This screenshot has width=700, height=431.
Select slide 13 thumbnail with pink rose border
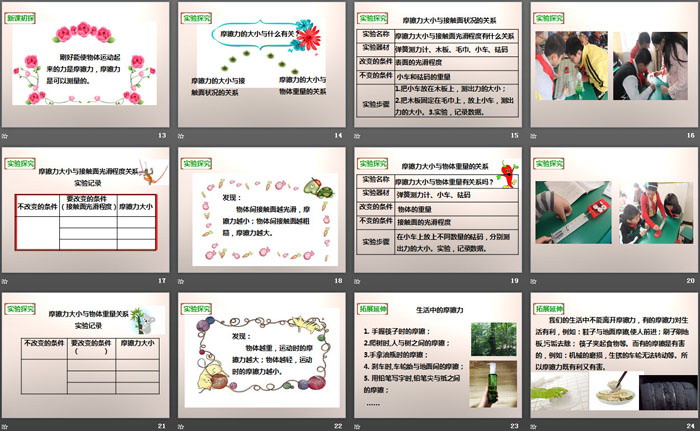point(85,65)
